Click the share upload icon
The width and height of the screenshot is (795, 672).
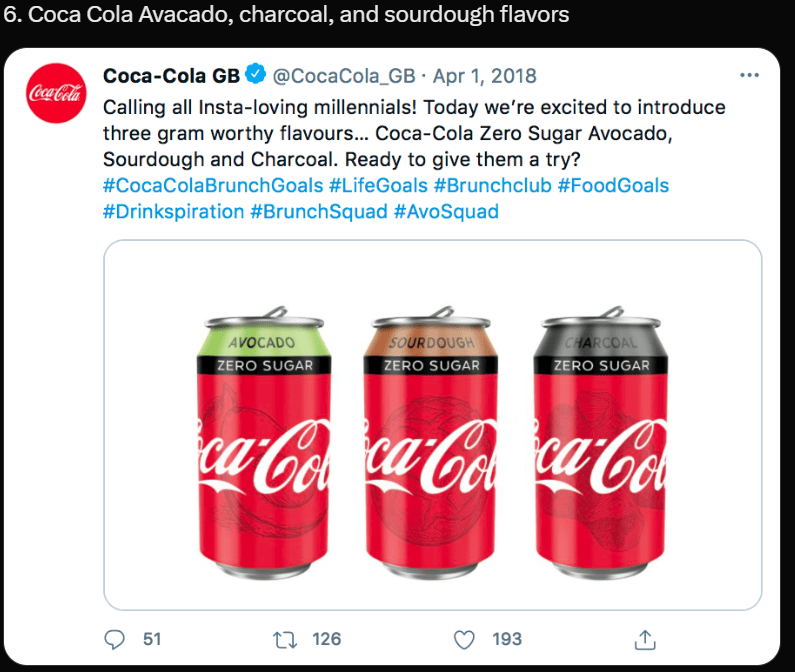pyautogui.click(x=646, y=639)
